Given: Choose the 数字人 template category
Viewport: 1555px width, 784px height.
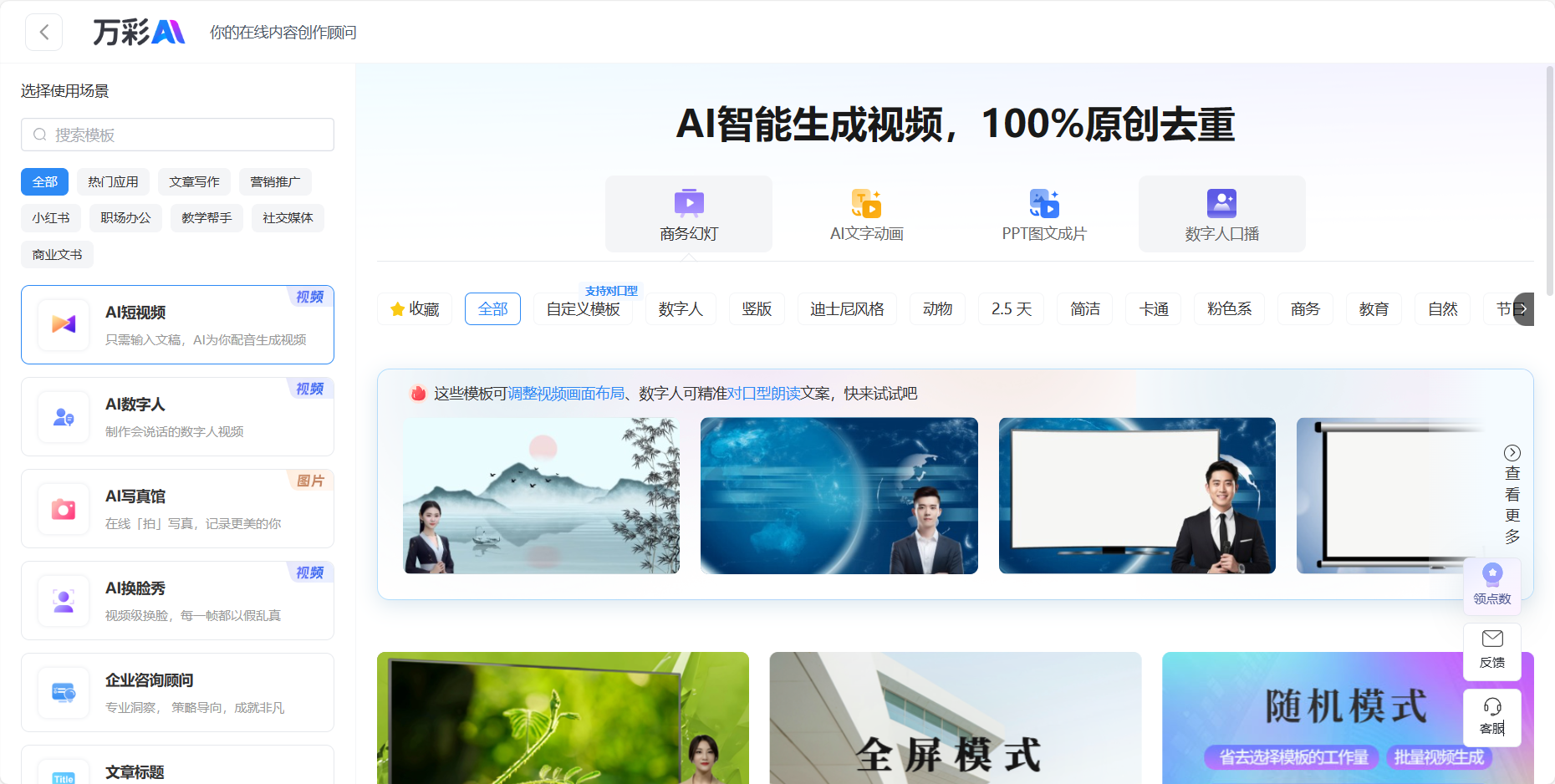Looking at the screenshot, I should [x=681, y=309].
